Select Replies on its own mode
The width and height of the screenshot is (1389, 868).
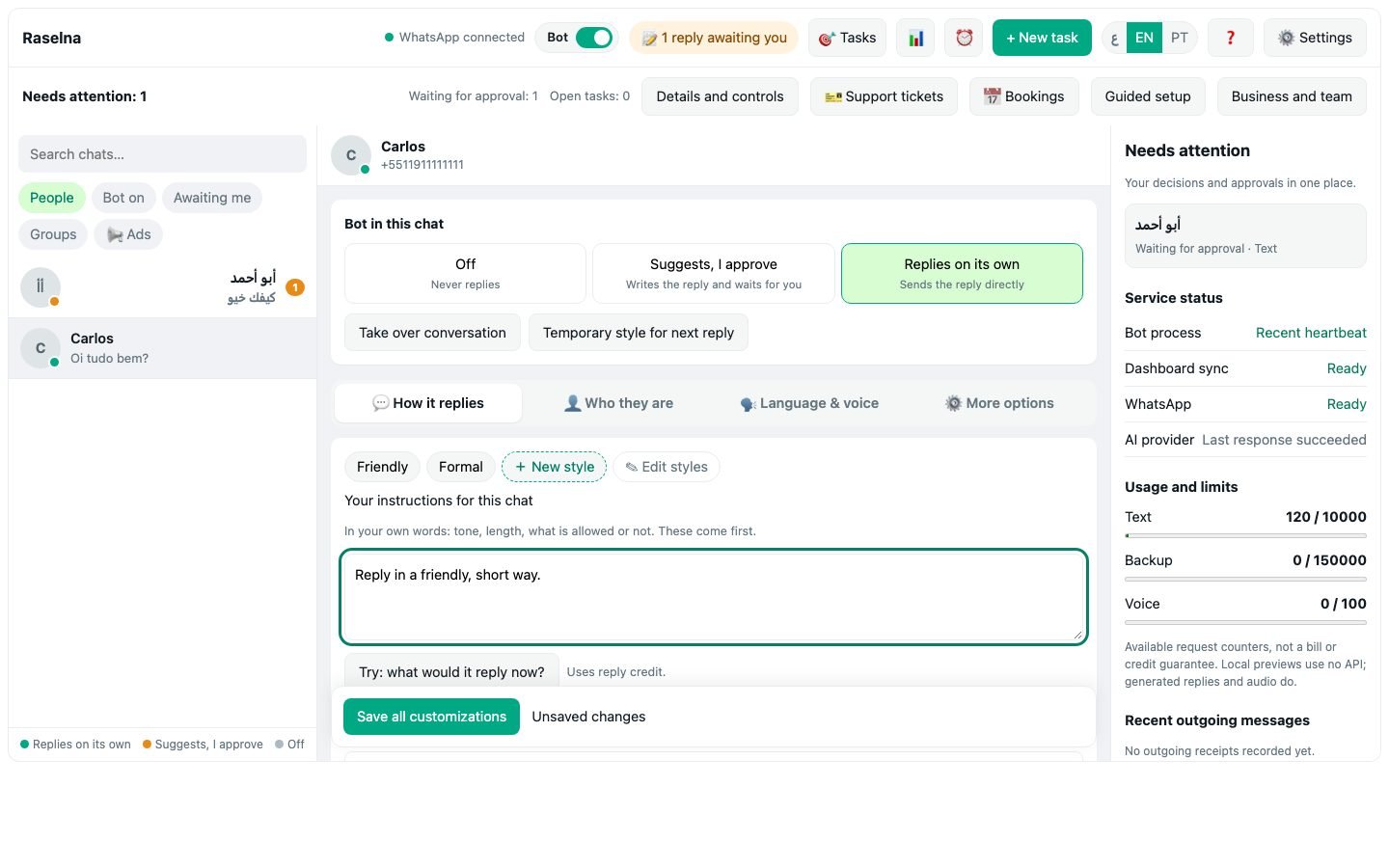[962, 273]
